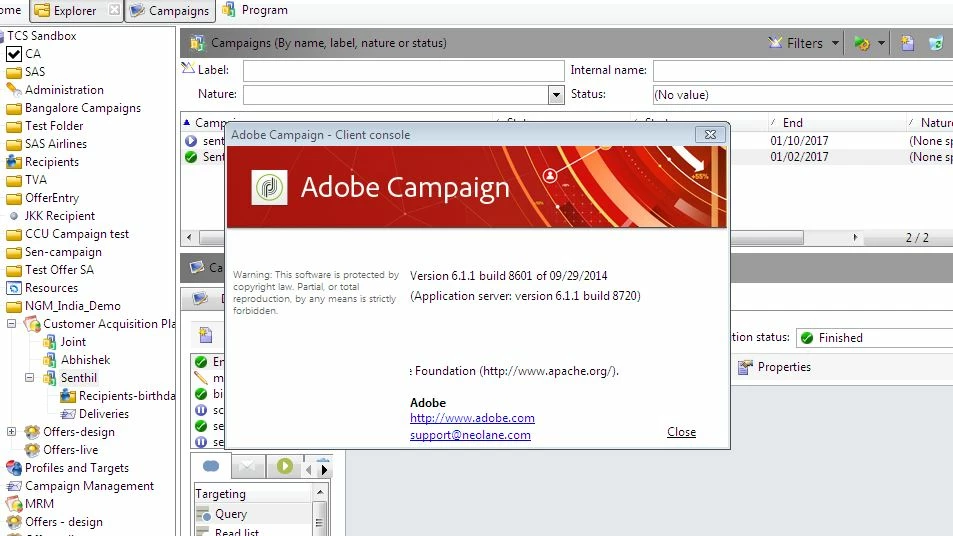
Task: Open the Program tab
Action: click(255, 10)
